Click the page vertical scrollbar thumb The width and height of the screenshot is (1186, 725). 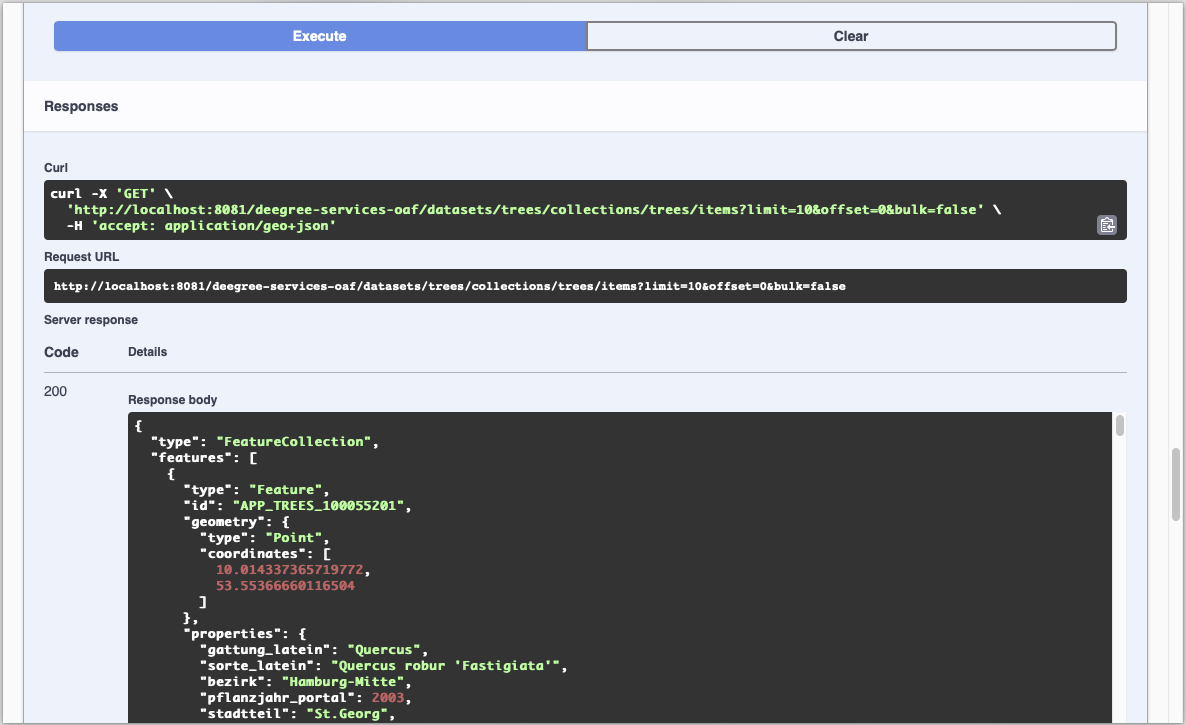point(1176,485)
